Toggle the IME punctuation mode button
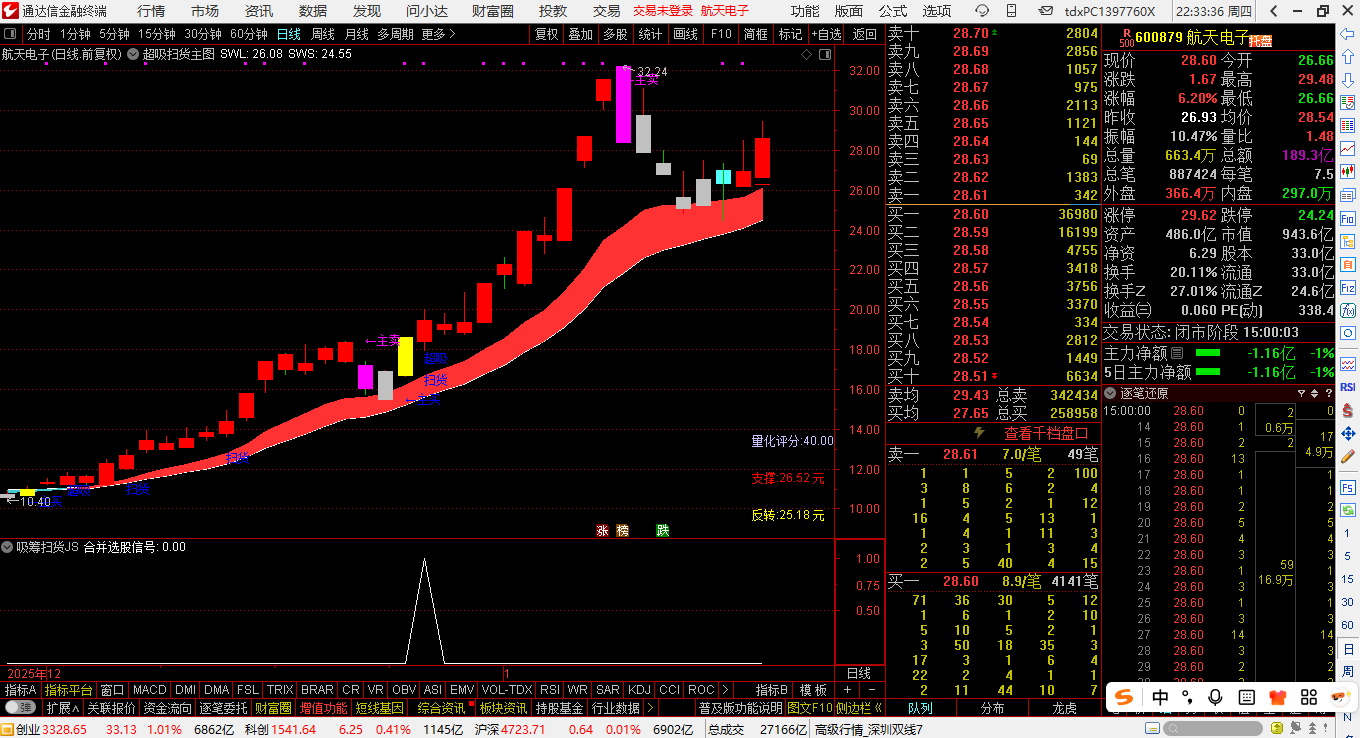Screen dimensions: 1360x738 [1187, 697]
